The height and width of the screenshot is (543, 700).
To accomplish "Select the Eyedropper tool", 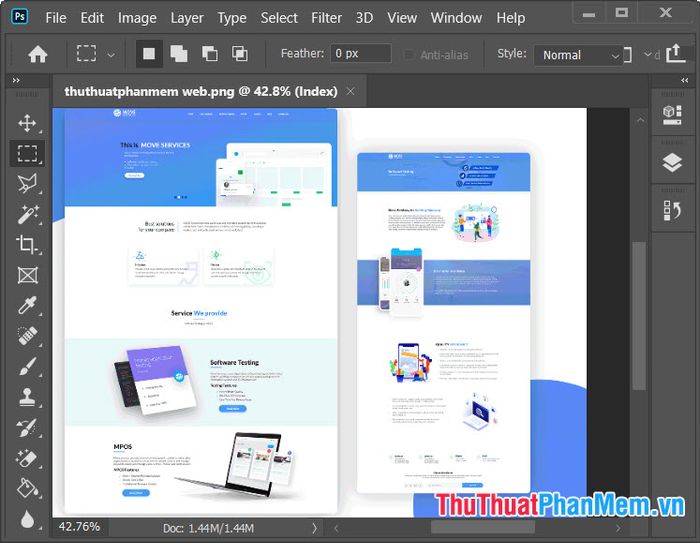I will point(27,305).
